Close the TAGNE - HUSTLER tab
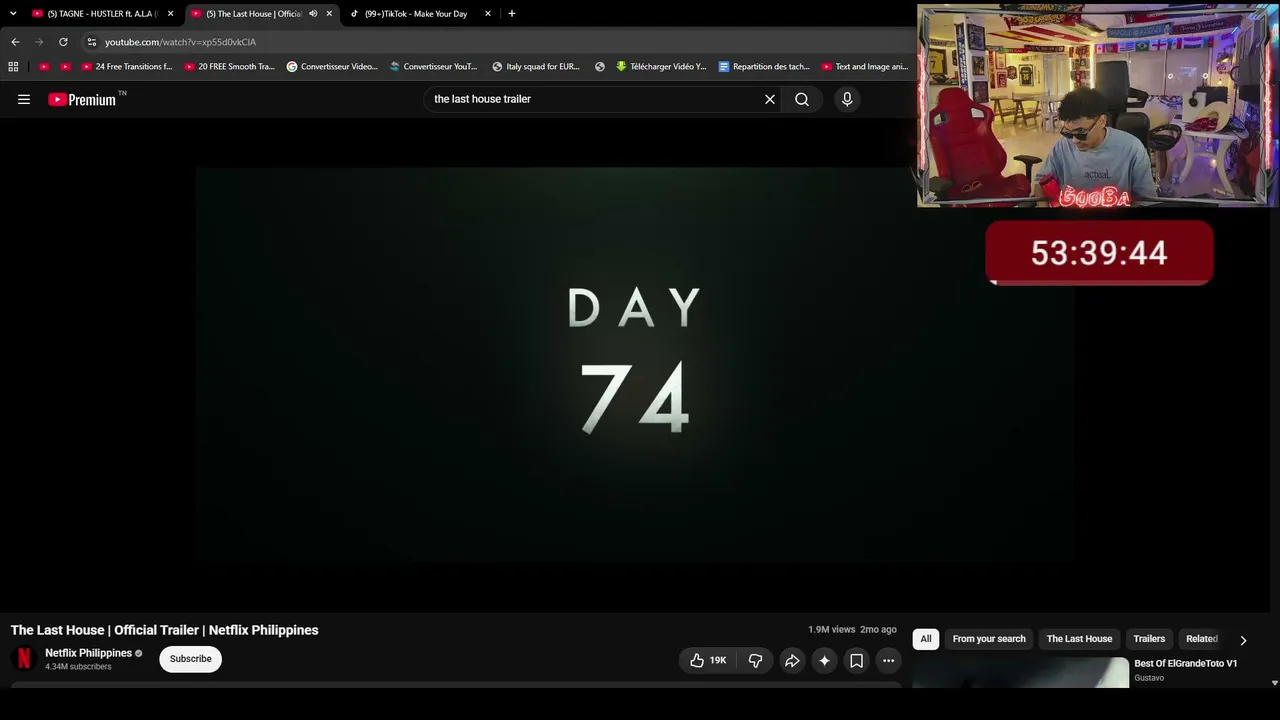Viewport: 1280px width, 720px height. (x=170, y=14)
